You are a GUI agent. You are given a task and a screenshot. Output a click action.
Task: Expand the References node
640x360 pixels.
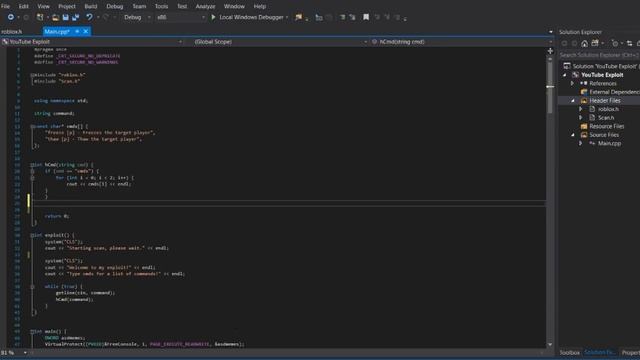573,83
